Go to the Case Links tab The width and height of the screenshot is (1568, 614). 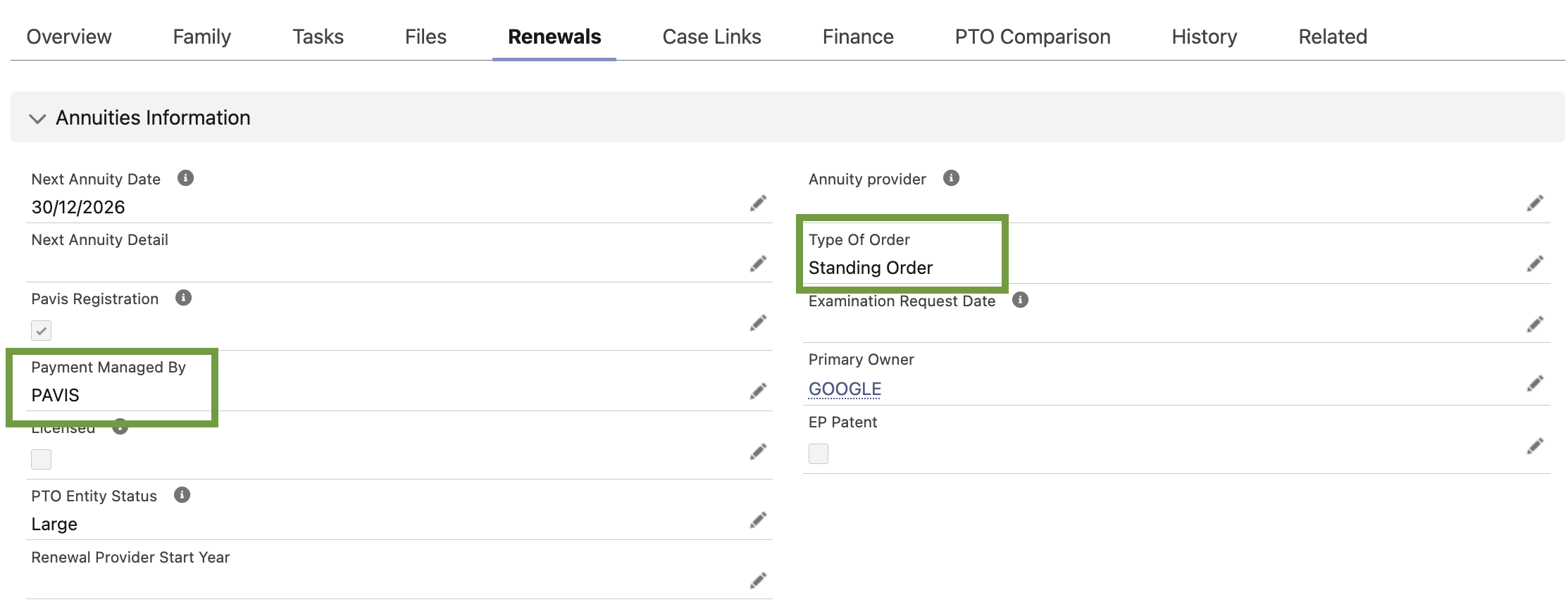click(x=711, y=37)
